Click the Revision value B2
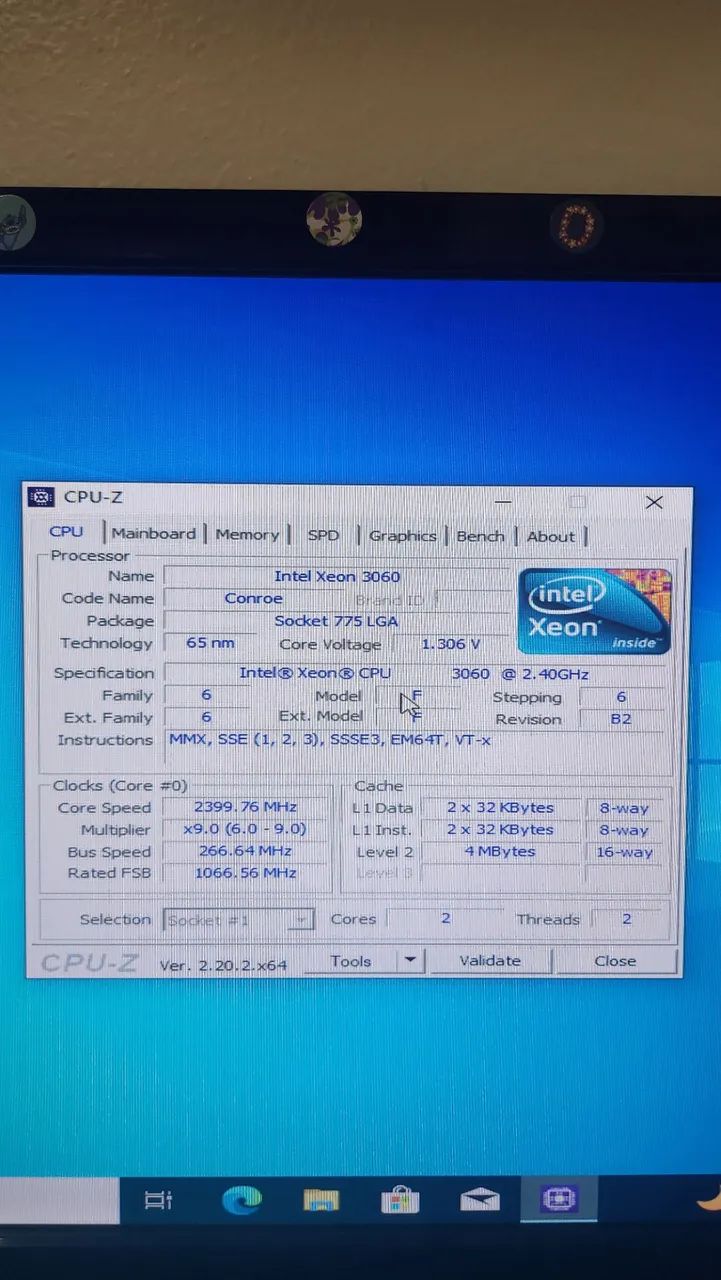The height and width of the screenshot is (1280, 721). click(621, 720)
